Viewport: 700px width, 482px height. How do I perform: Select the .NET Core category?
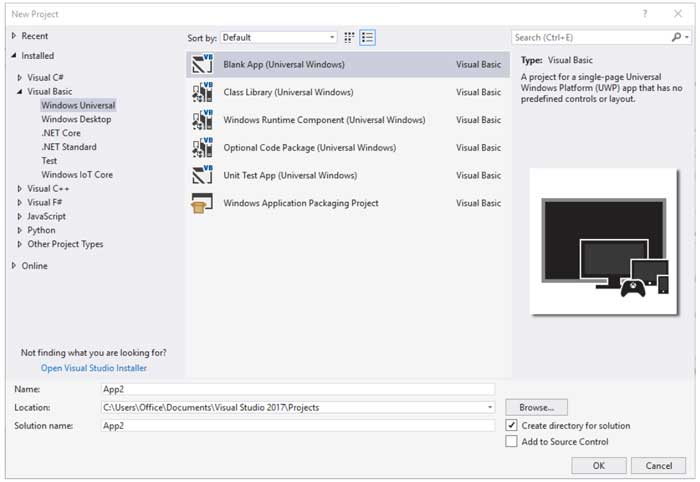[61, 133]
